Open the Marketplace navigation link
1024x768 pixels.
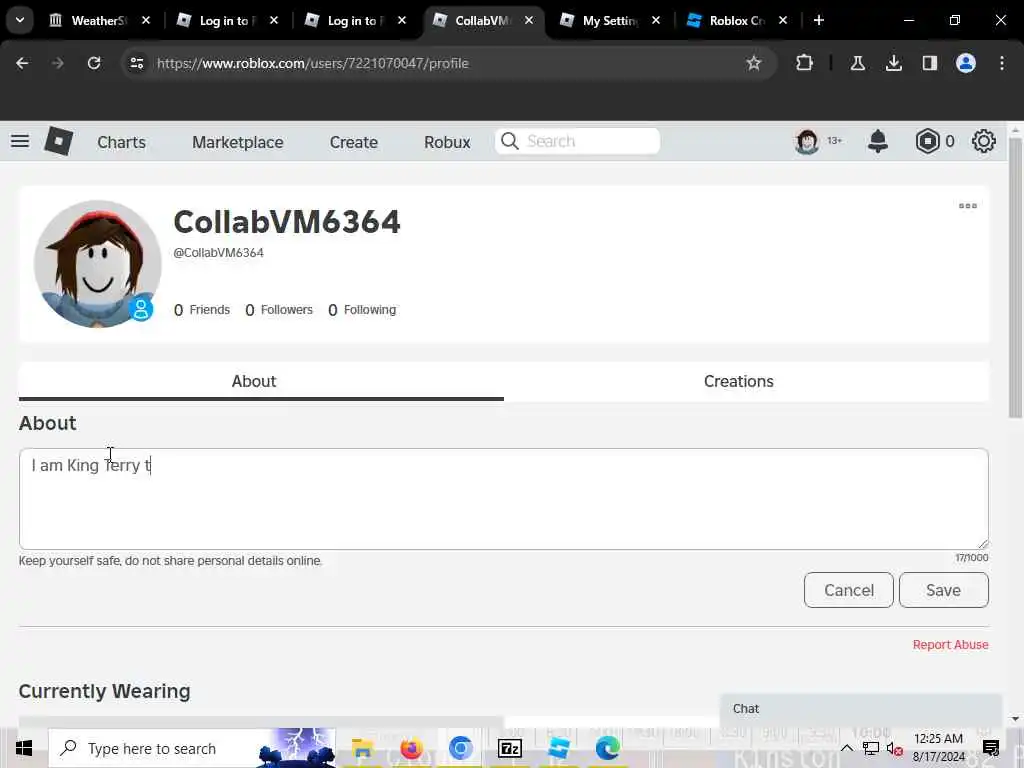pos(238,142)
